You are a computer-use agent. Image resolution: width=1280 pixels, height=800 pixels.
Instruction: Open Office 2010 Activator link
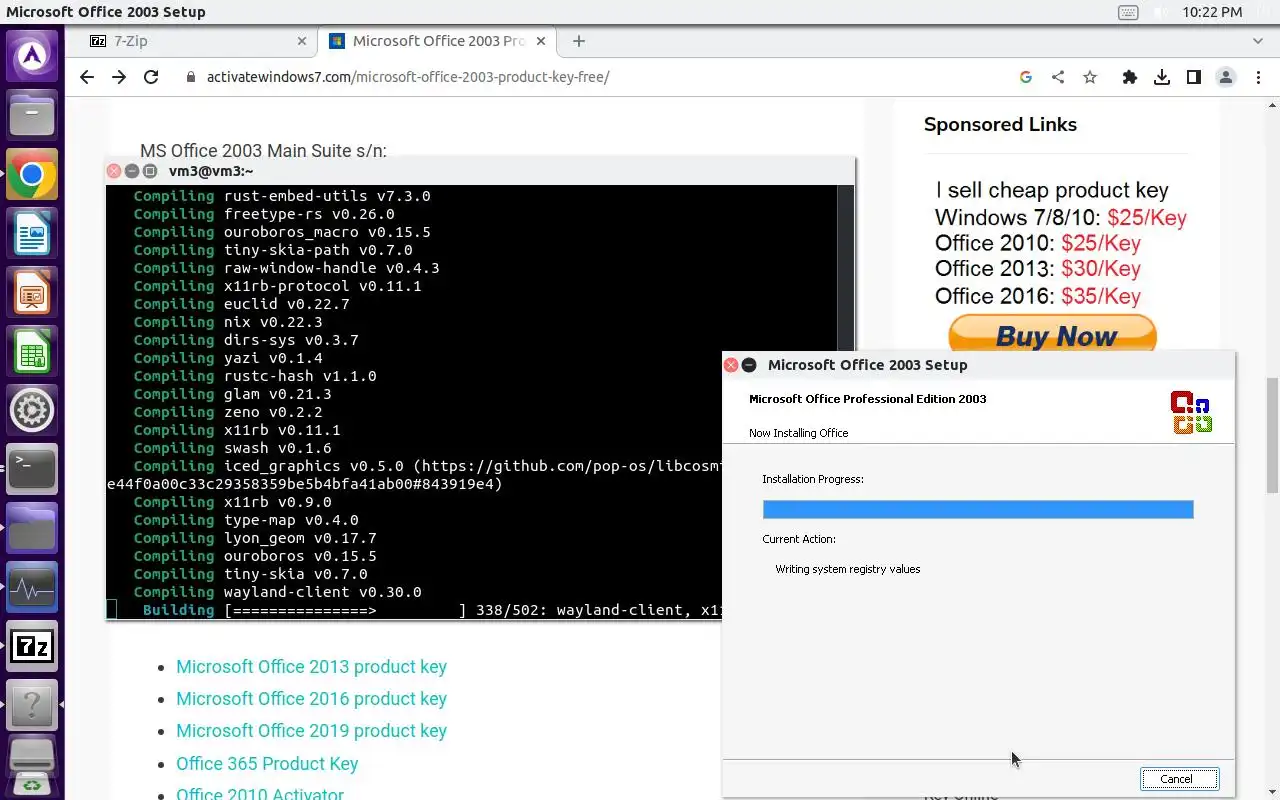pyautogui.click(x=260, y=794)
